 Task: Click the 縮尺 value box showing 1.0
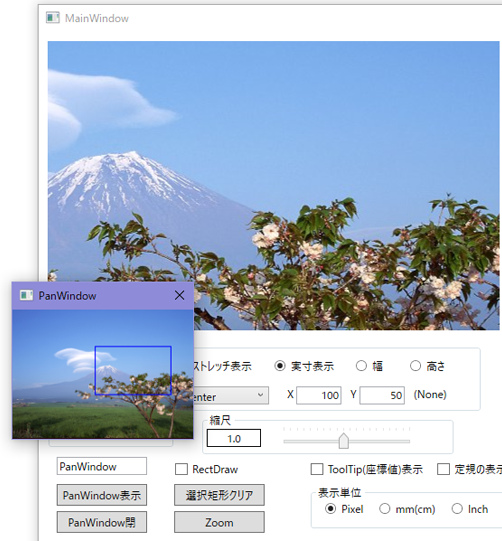point(234,438)
